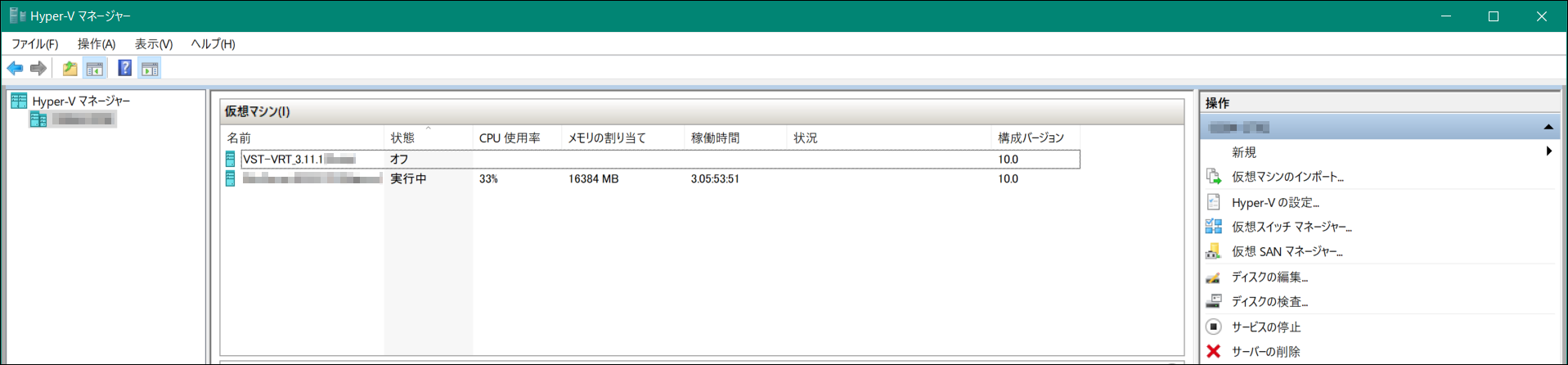Sort by メモリの割り当て column header

tap(623, 137)
